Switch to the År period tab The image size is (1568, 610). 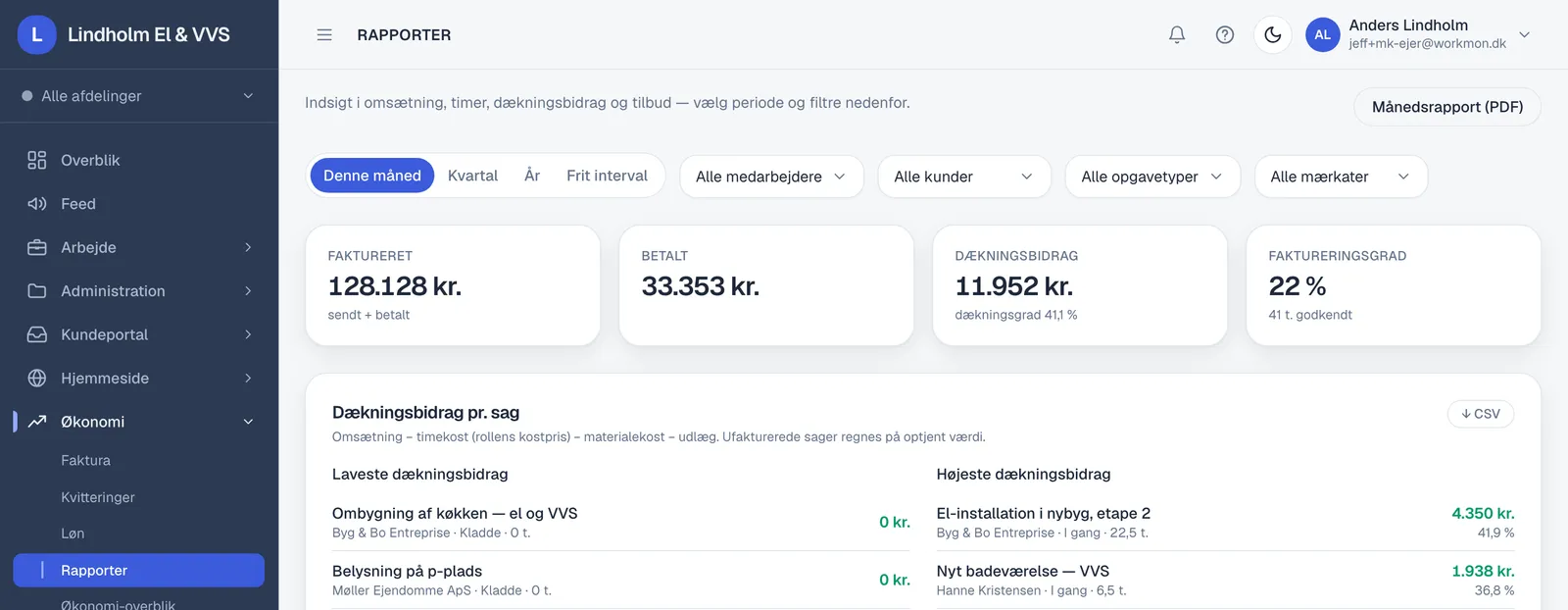(x=532, y=176)
